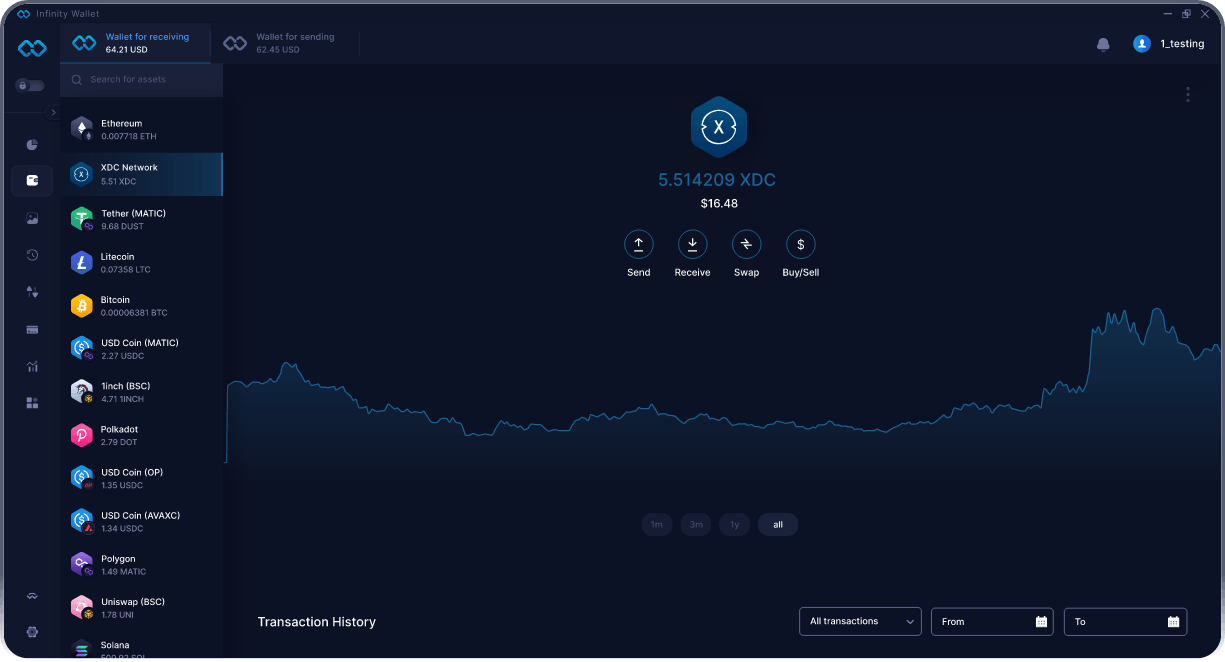1225x662 pixels.
Task: Select Solana in the asset list
Action: 142,647
